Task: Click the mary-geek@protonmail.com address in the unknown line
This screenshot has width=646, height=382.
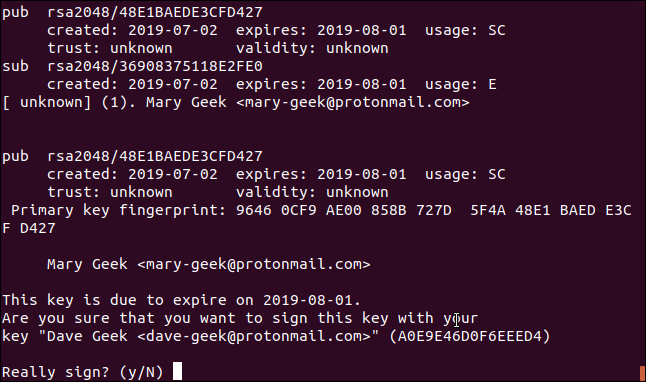Action: pos(353,103)
